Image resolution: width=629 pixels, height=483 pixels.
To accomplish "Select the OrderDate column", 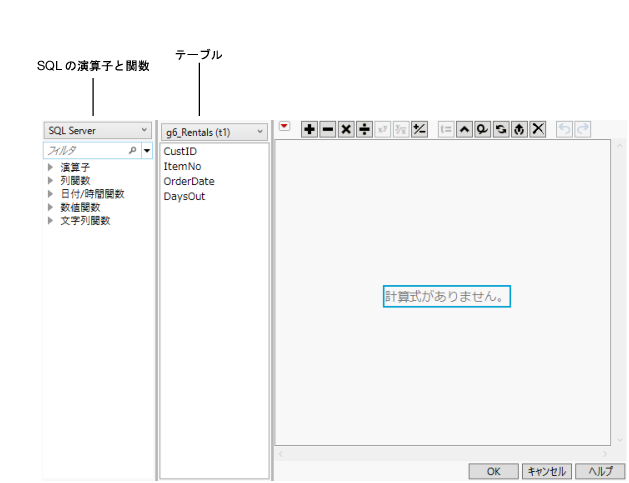I will (189, 181).
